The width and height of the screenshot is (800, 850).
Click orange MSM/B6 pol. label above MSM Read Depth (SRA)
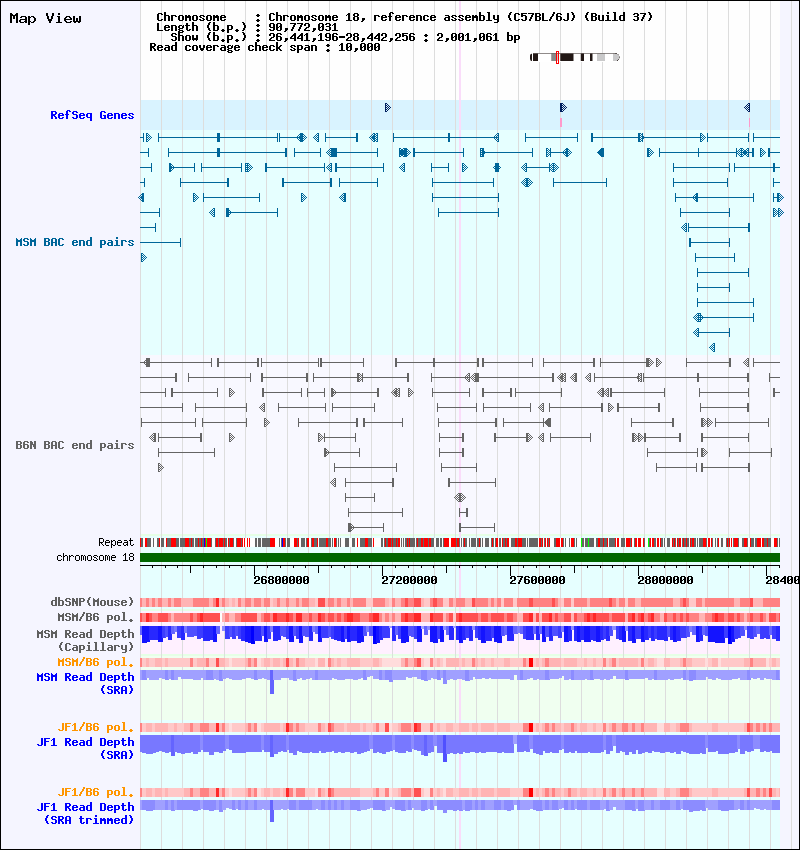95,662
